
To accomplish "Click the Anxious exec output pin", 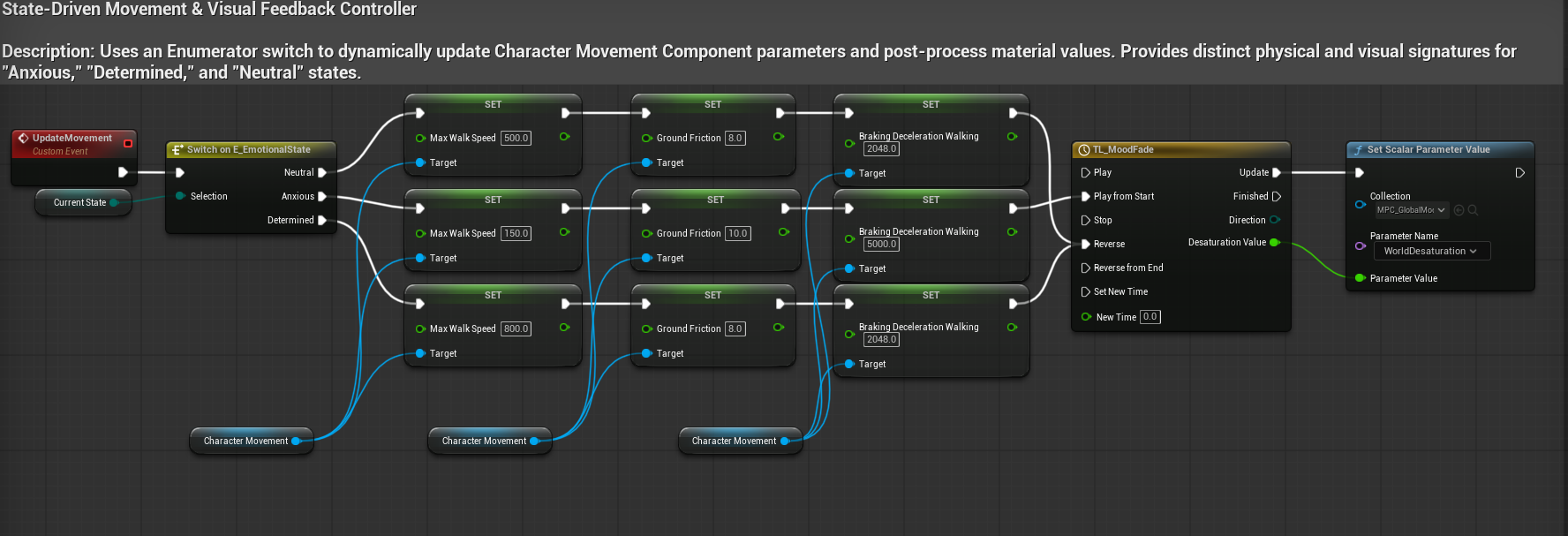I will pos(322,196).
